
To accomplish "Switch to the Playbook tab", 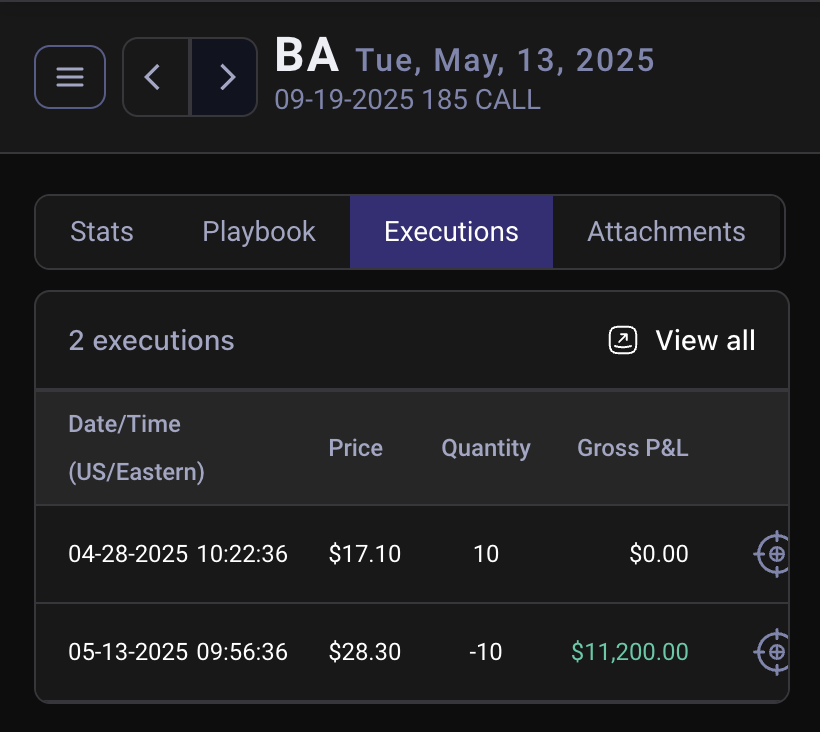I will click(x=259, y=232).
